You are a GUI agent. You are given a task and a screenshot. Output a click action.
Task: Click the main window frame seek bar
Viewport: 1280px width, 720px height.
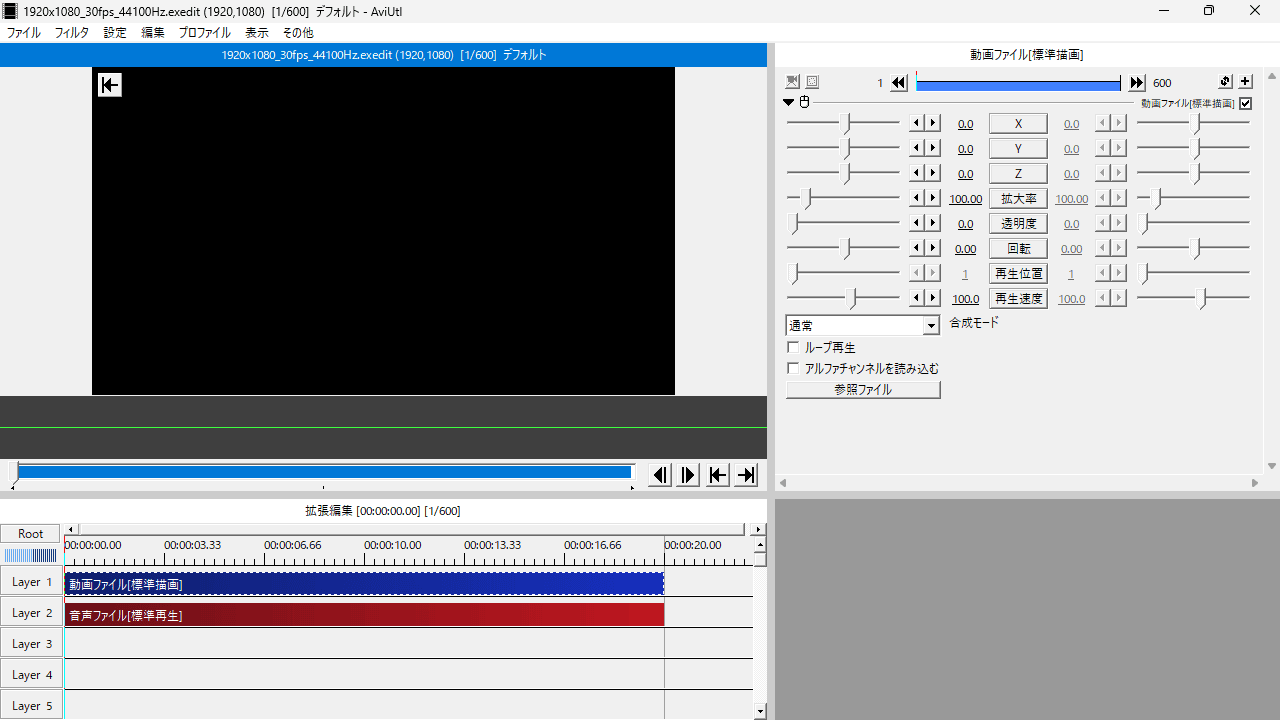tap(324, 472)
